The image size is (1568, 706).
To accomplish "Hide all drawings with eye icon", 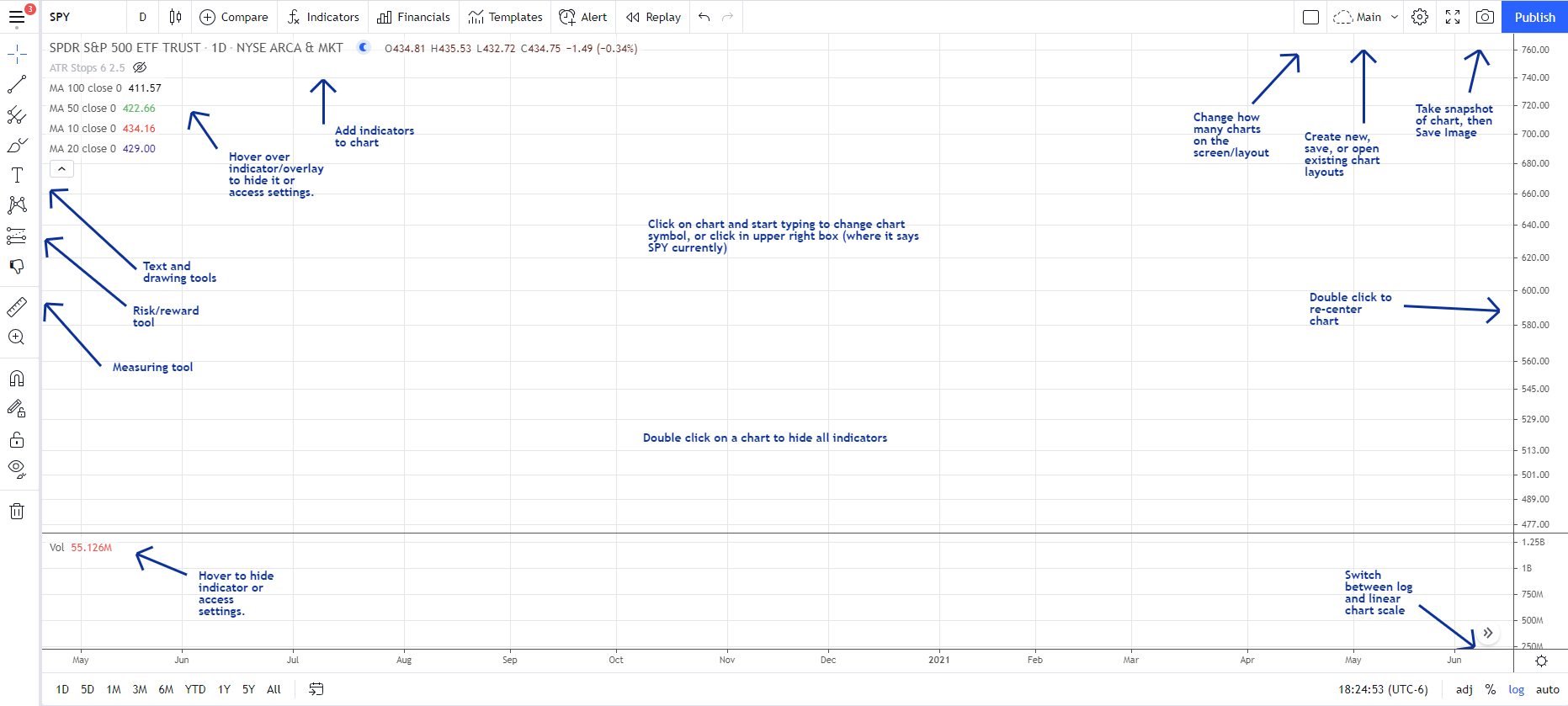I will [x=17, y=469].
